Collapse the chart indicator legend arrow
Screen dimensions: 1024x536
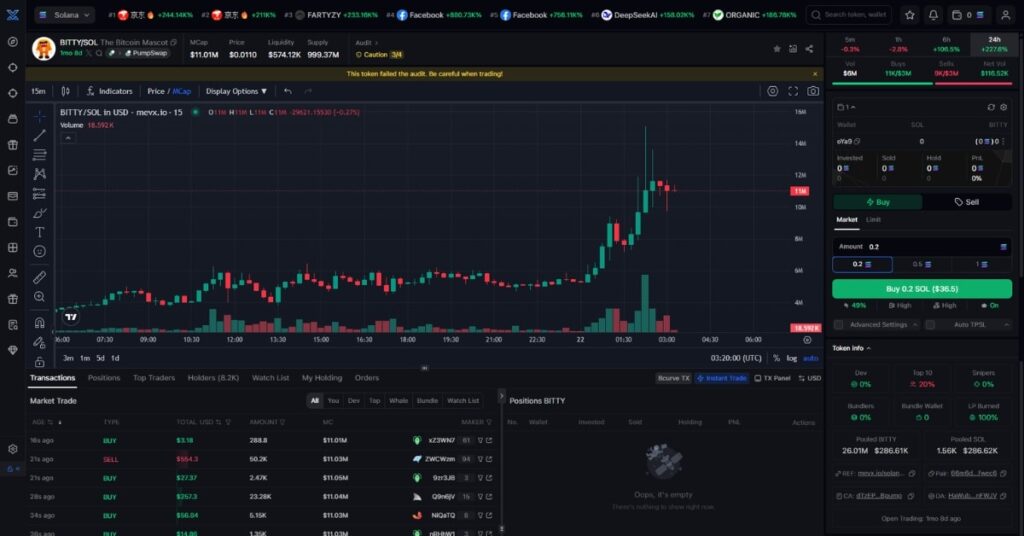pos(68,138)
